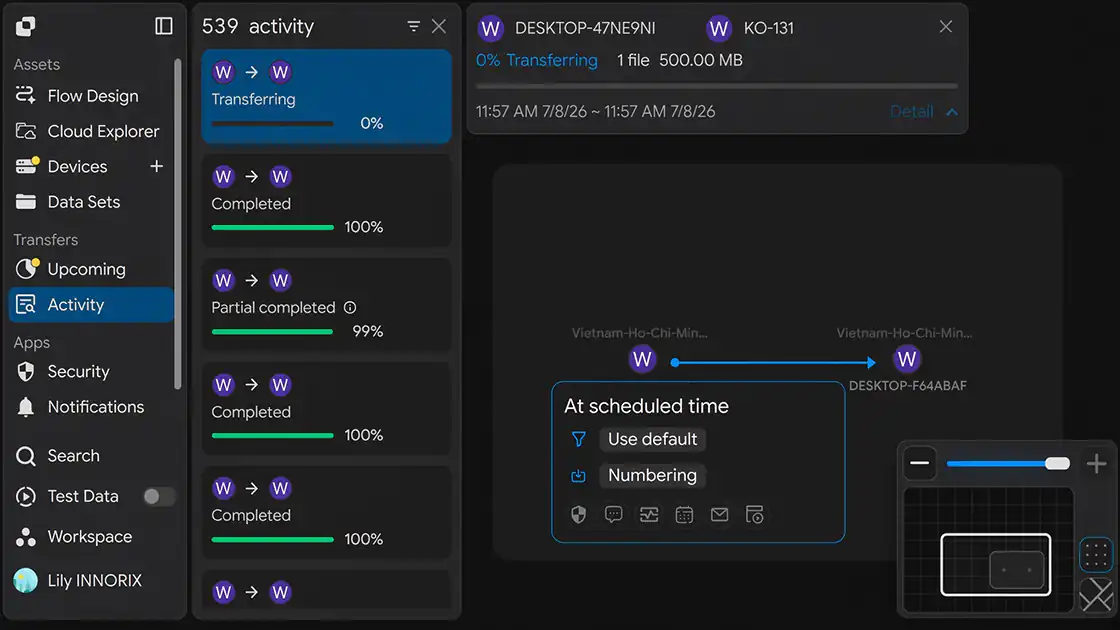Close the activity list panel

[439, 26]
